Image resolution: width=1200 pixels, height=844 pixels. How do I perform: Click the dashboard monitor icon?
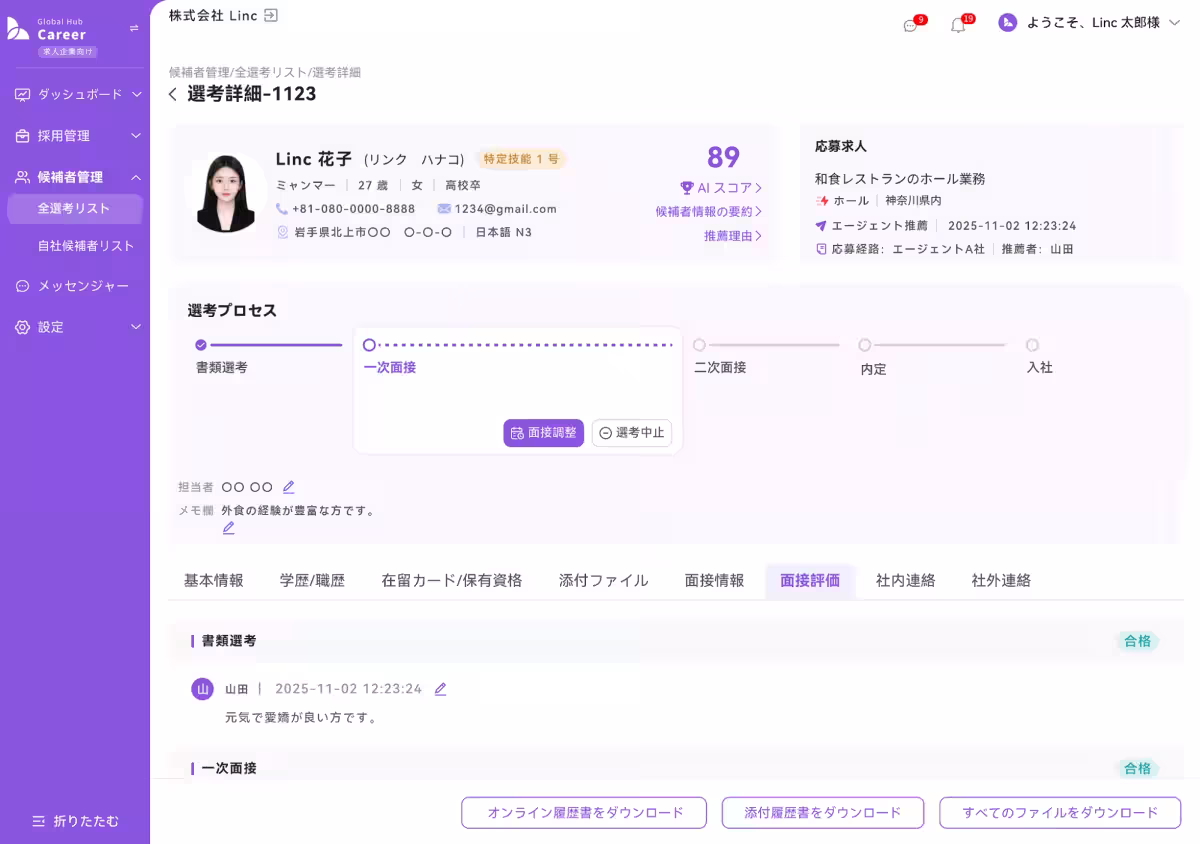click(22, 95)
